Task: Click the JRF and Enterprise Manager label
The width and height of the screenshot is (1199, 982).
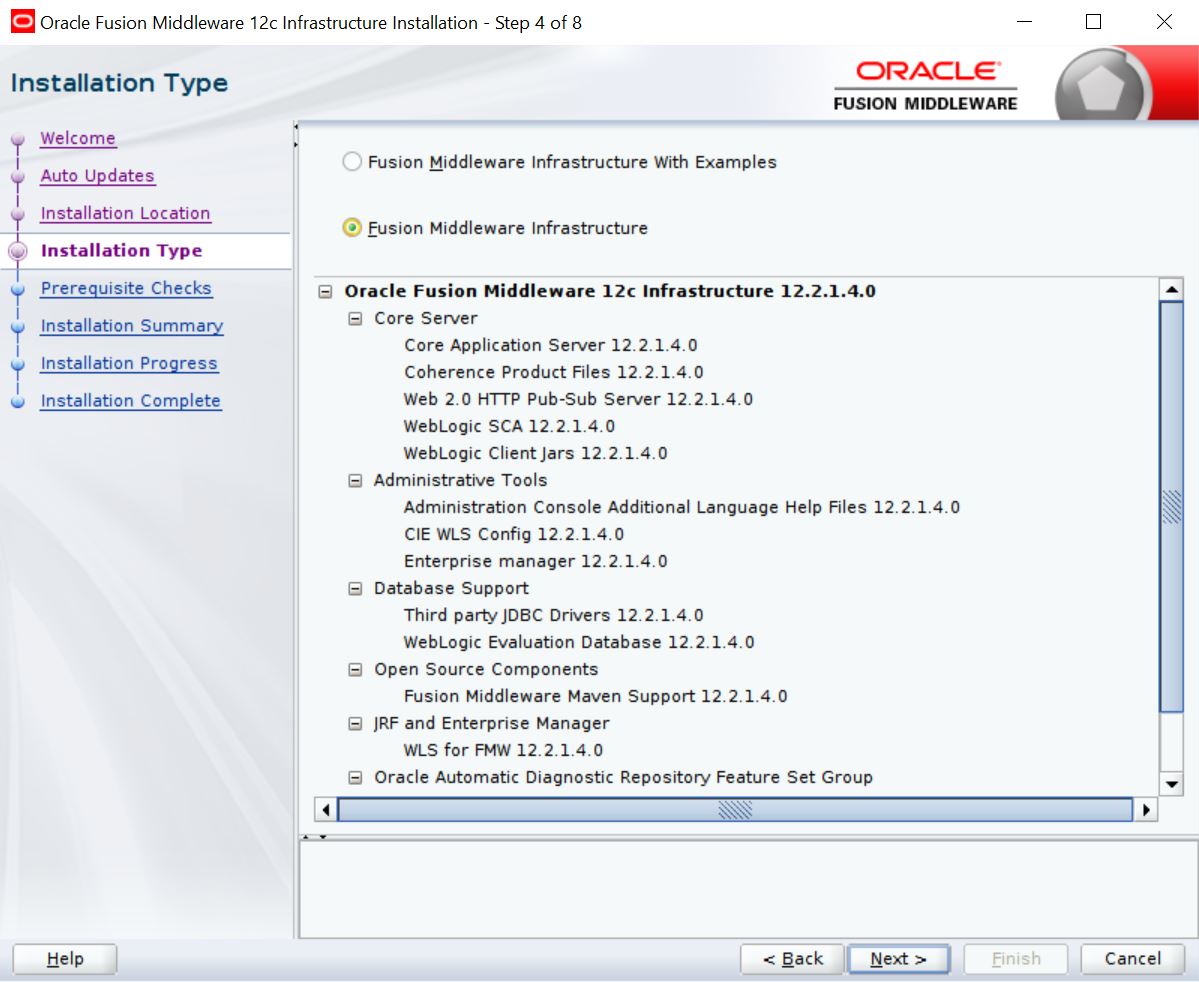Action: coord(492,723)
